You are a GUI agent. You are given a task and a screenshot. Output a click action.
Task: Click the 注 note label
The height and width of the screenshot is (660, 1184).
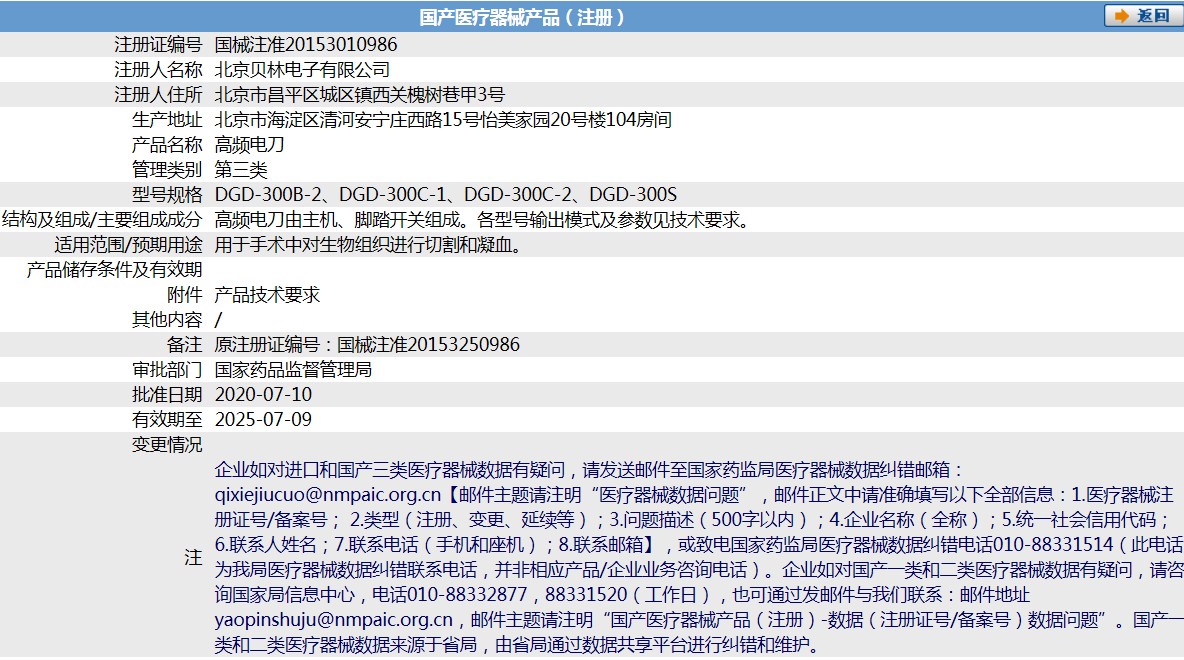pos(193,557)
